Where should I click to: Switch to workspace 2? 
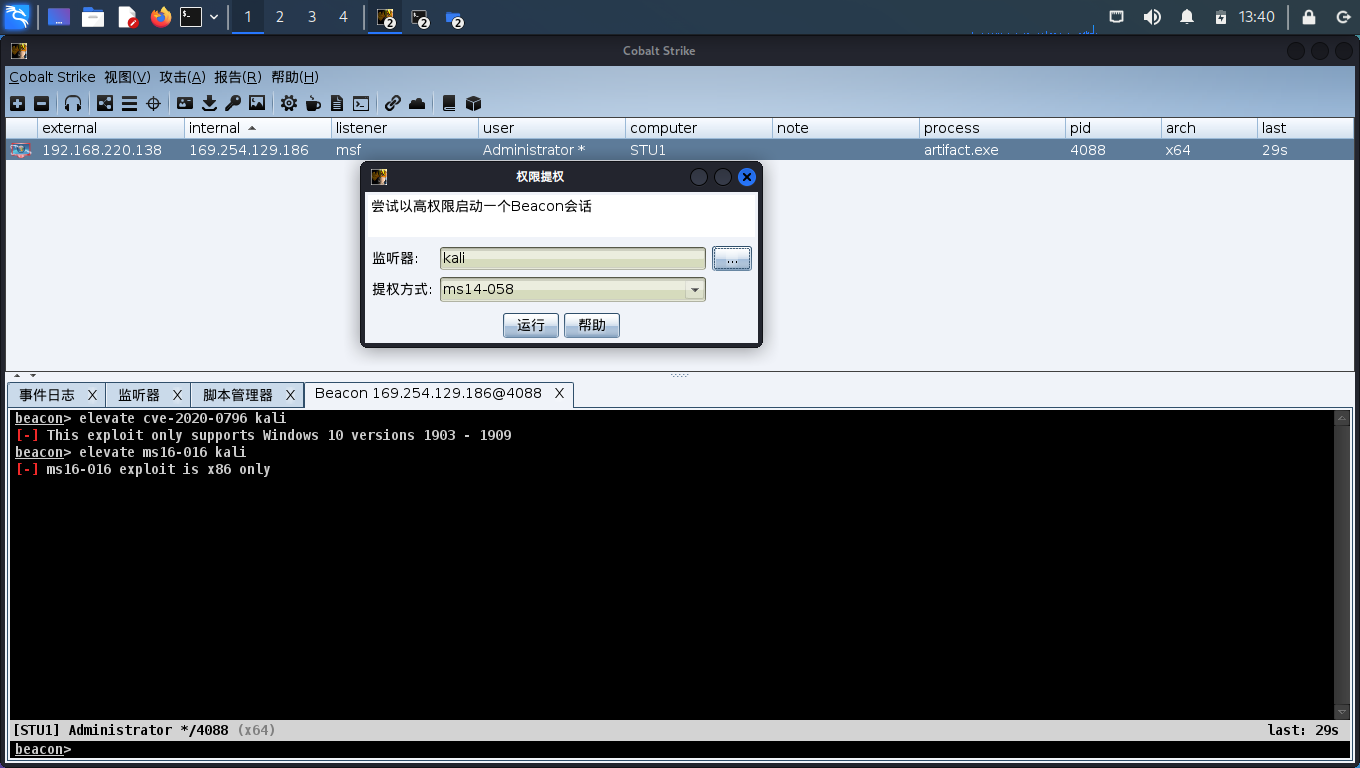280,17
